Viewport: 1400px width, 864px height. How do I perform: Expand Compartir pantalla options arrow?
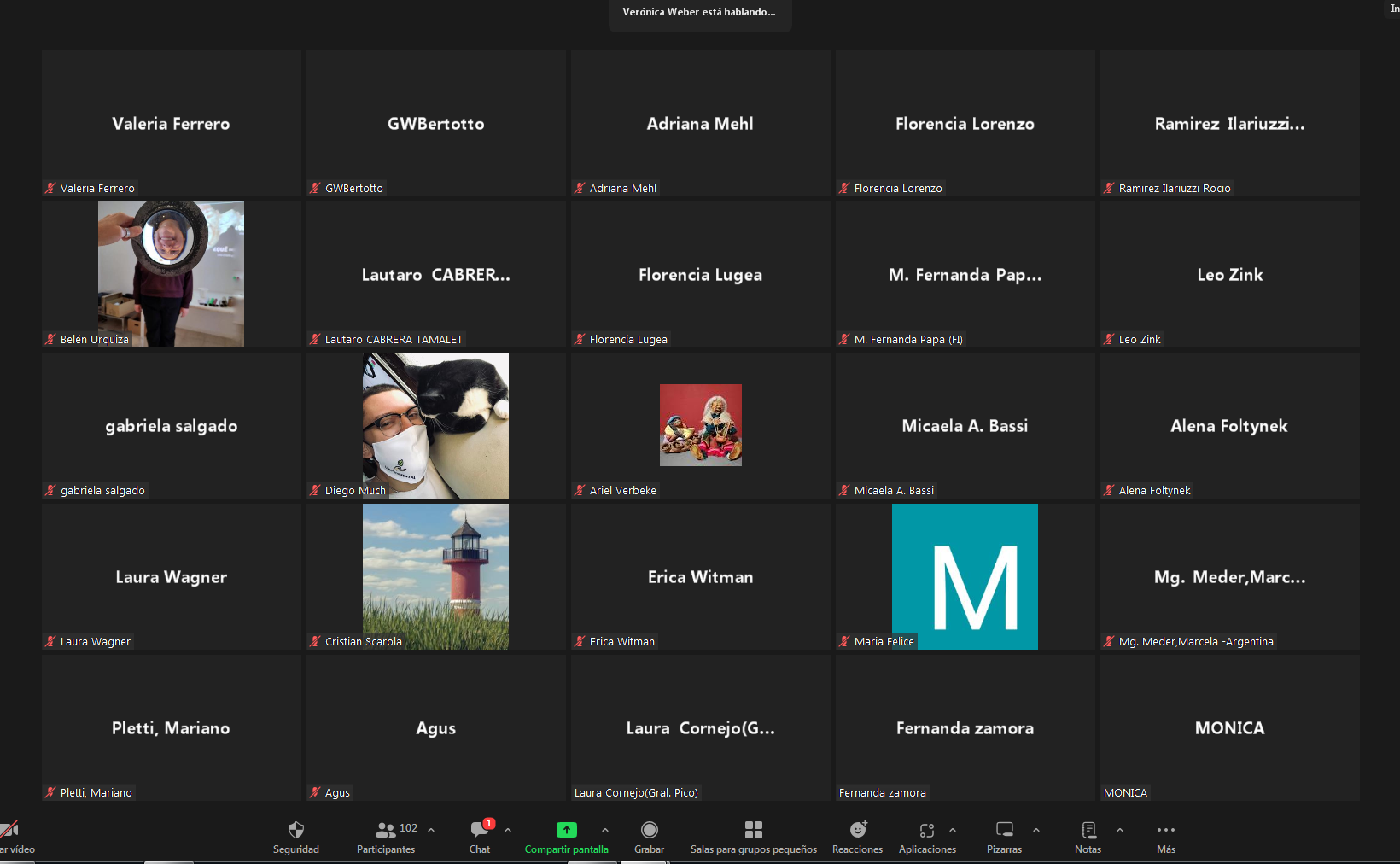click(x=605, y=830)
